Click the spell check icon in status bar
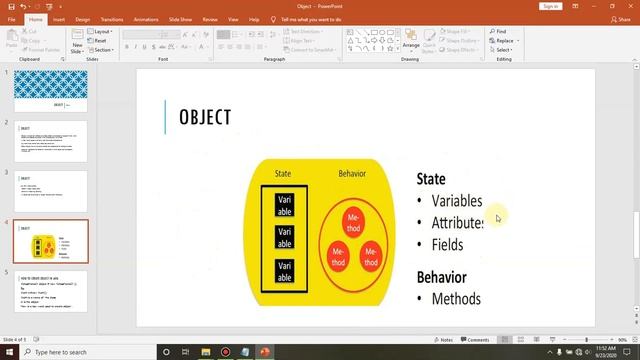The image size is (640, 360). coord(36,340)
